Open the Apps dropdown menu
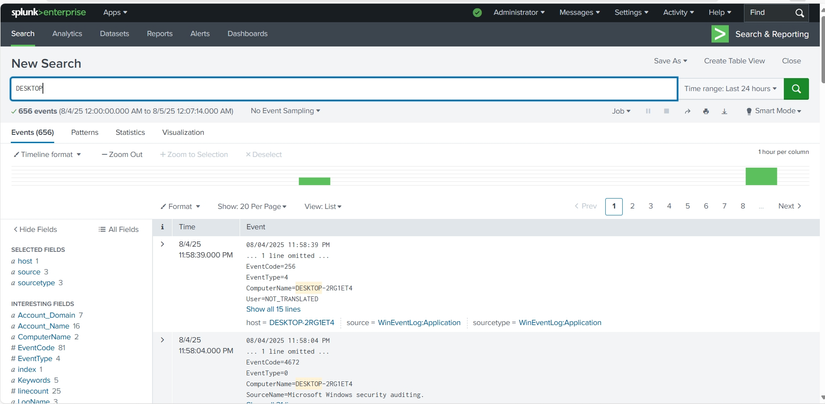This screenshot has height=404, width=825. 115,13
